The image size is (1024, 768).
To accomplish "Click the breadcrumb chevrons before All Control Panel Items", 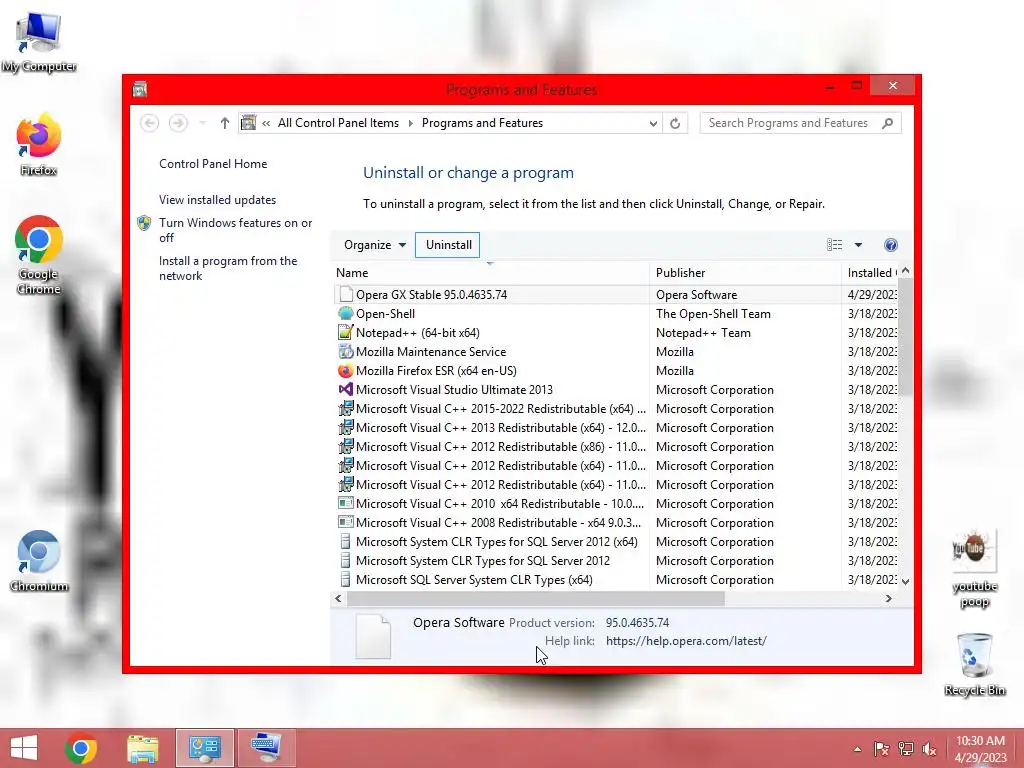I will [x=266, y=123].
